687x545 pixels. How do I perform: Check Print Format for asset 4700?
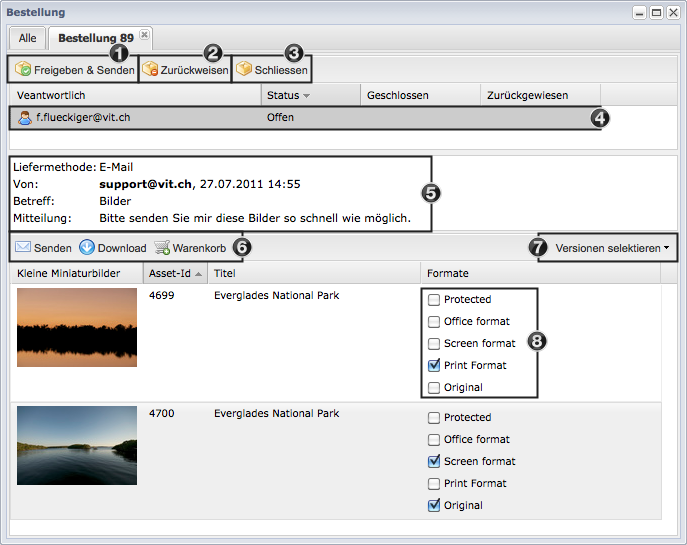tap(434, 484)
